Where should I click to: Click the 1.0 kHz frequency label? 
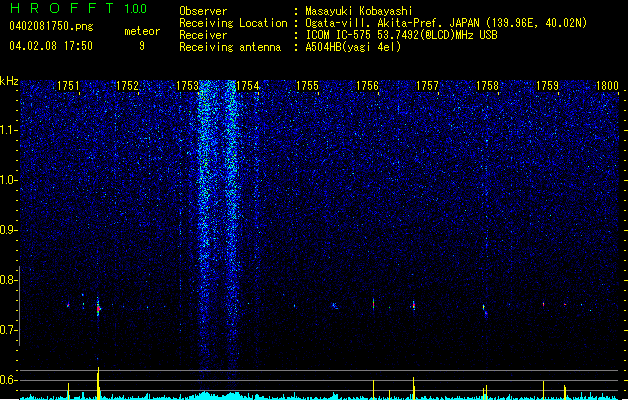(9, 180)
